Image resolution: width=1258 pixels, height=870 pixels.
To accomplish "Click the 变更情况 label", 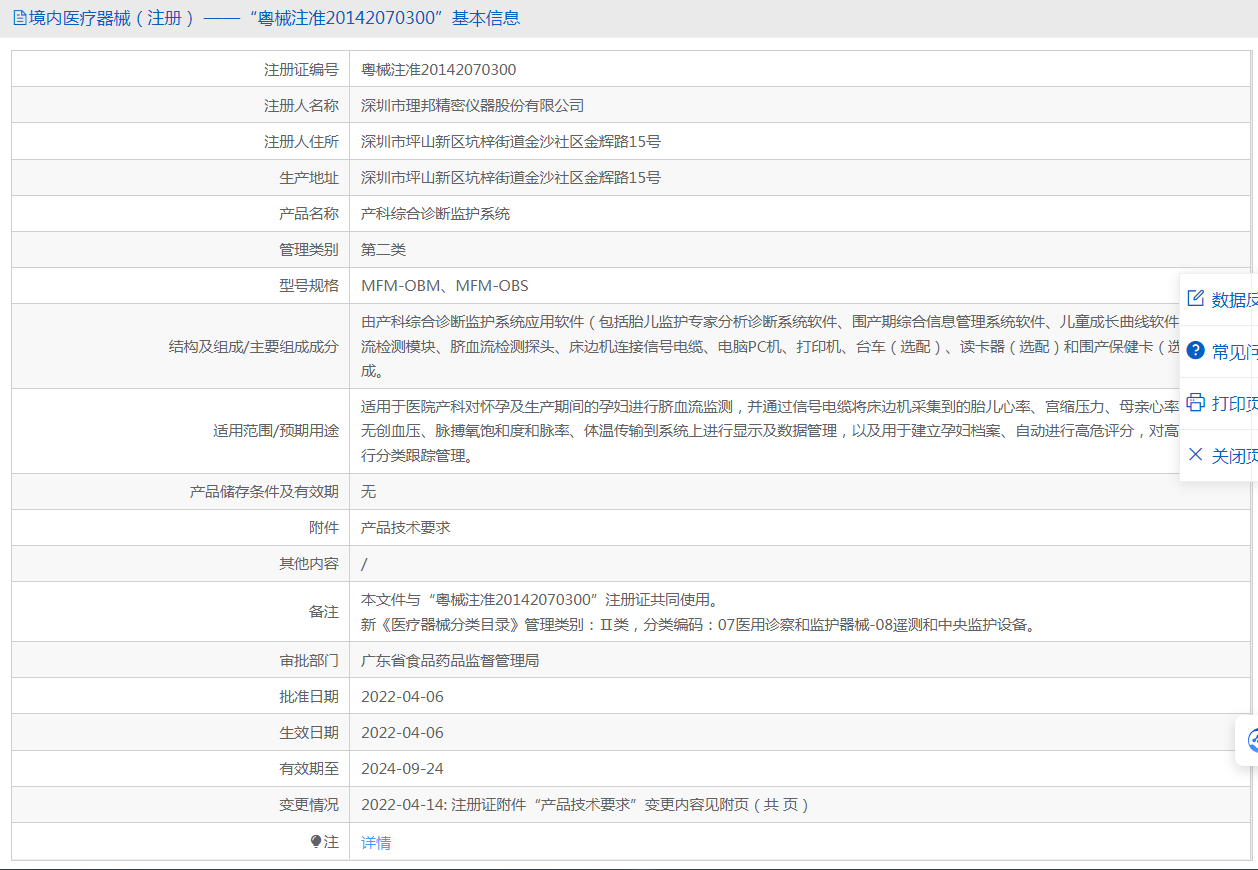I will pyautogui.click(x=309, y=805).
